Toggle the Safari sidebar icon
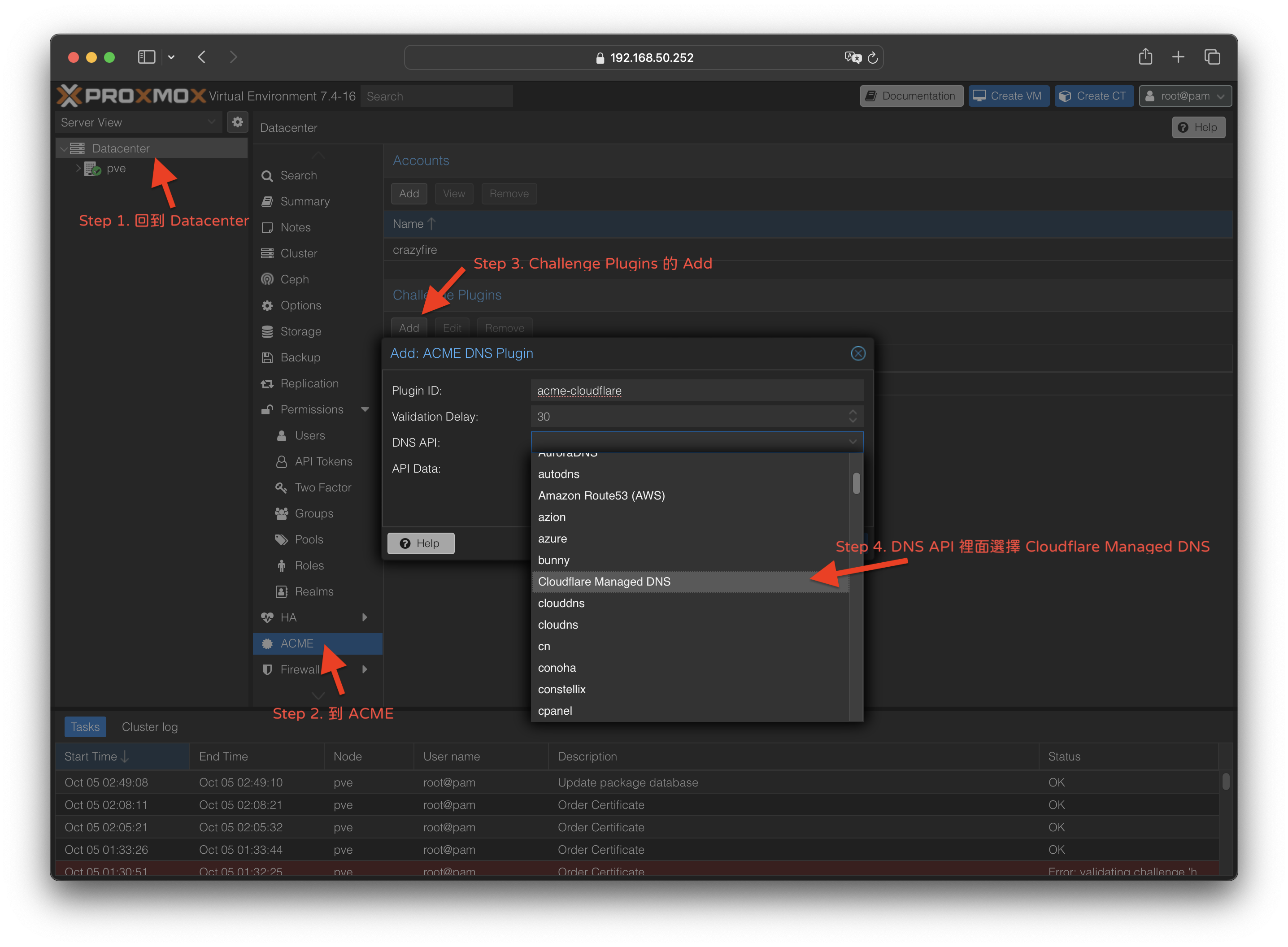1288x947 pixels. coord(147,57)
